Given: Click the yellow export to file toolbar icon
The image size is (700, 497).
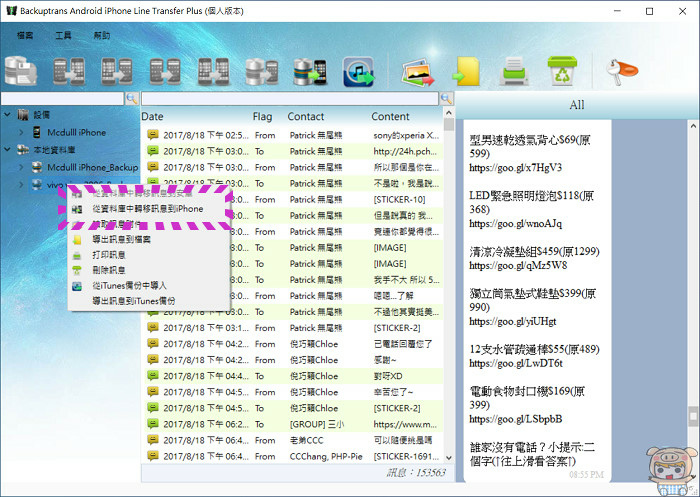Looking at the screenshot, I should point(467,71).
